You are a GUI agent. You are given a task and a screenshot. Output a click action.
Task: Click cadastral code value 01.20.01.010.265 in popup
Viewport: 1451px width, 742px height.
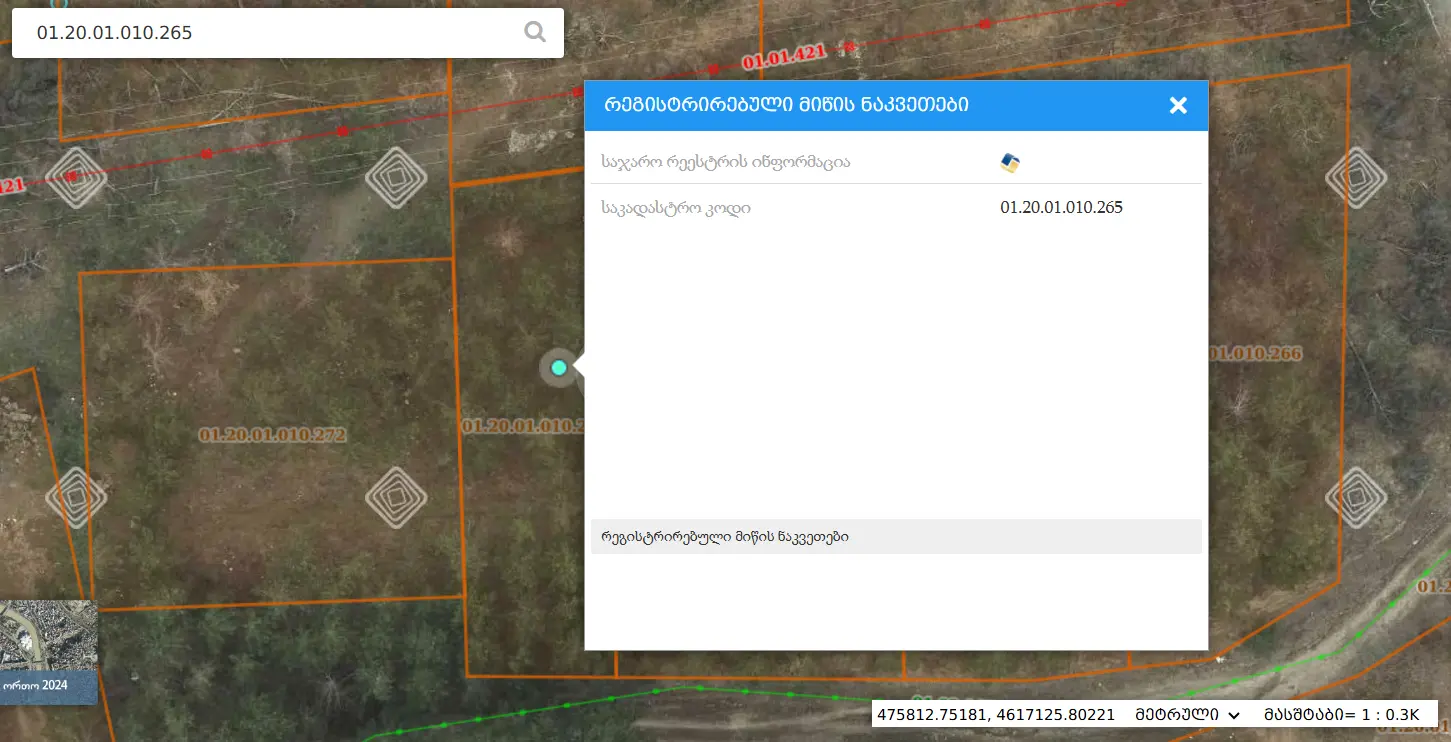(1061, 208)
